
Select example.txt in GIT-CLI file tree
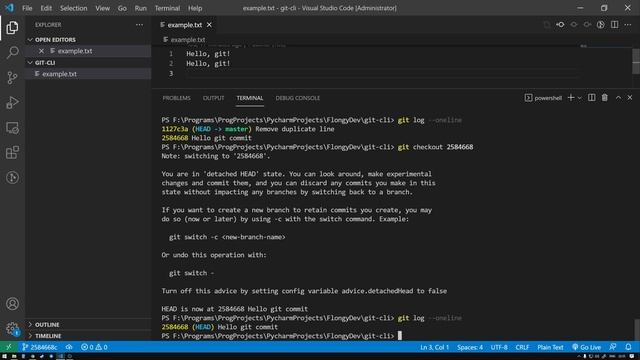88,74
